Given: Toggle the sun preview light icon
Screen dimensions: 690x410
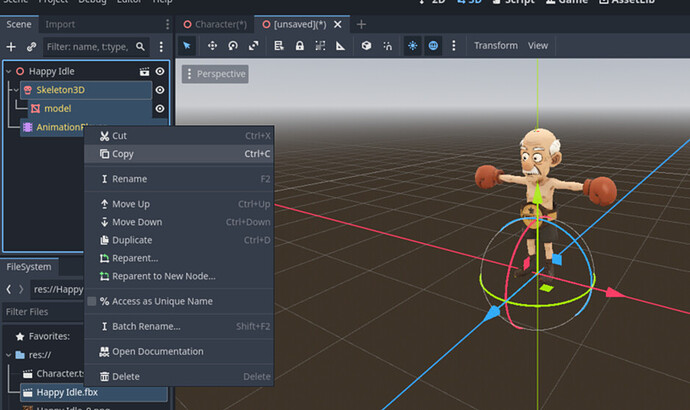Looking at the screenshot, I should 412,46.
